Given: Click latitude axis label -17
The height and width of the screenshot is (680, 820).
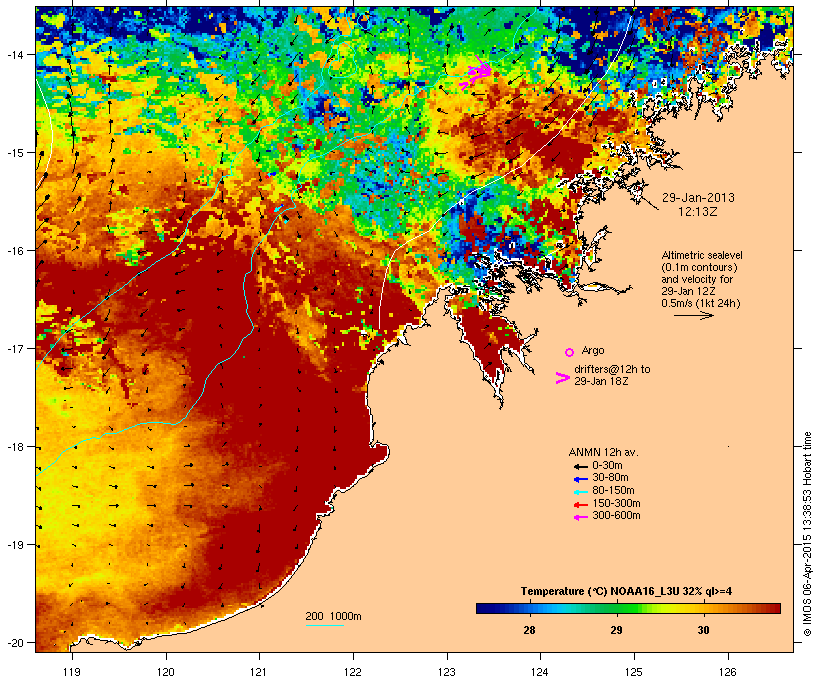Looking at the screenshot, I should (14, 348).
